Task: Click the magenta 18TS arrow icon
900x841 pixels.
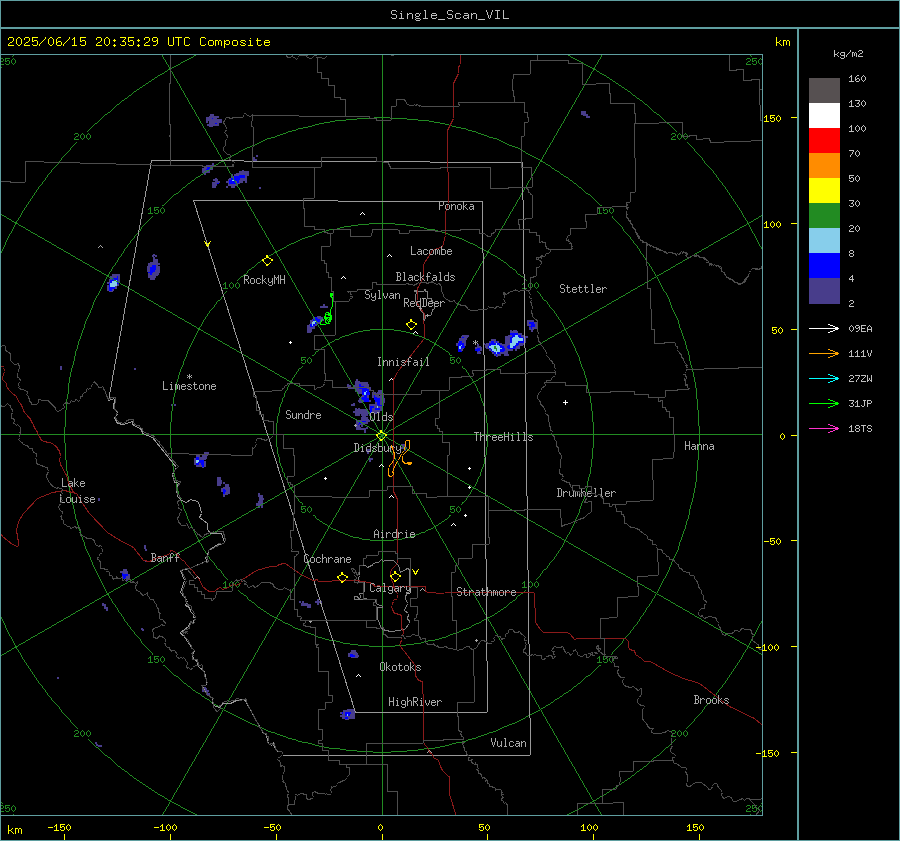Action: pyautogui.click(x=824, y=429)
